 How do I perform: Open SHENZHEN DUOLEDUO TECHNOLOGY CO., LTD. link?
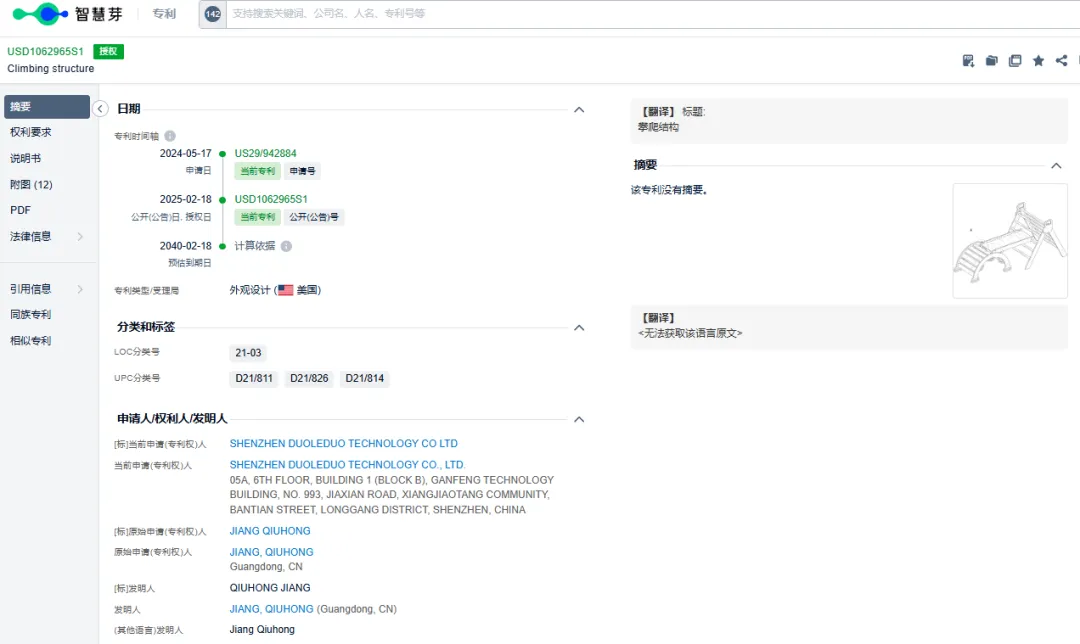coord(347,465)
